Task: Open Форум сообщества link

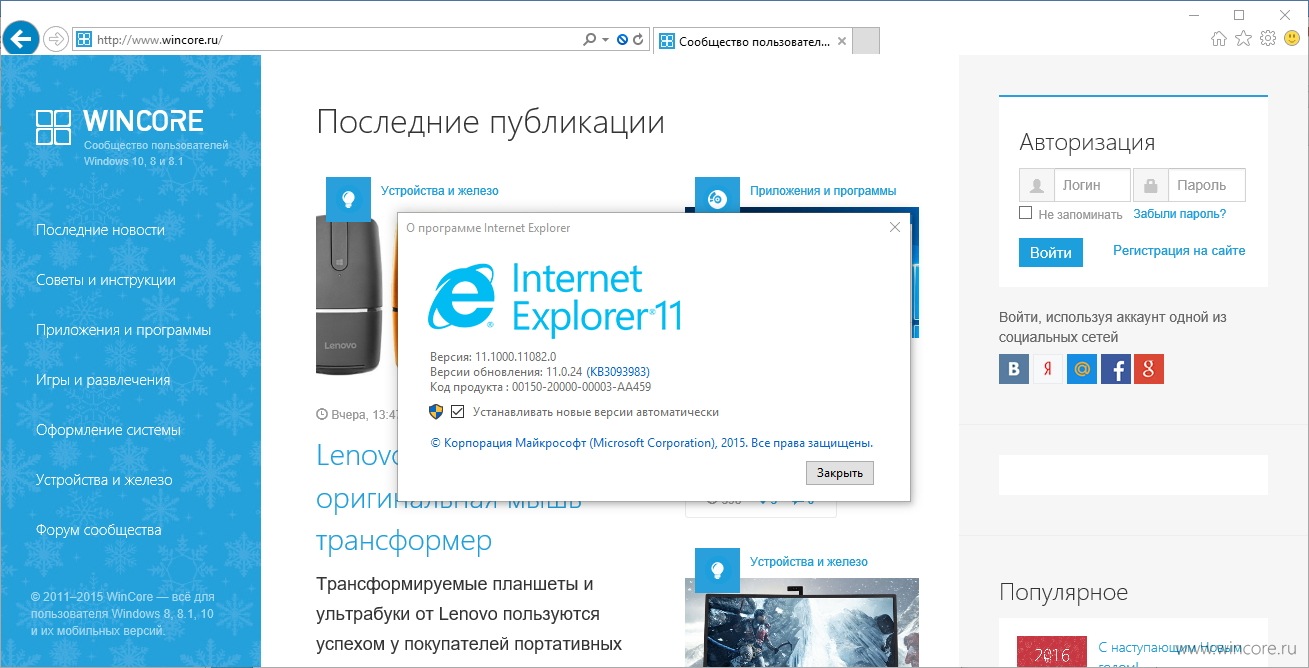Action: coord(98,530)
